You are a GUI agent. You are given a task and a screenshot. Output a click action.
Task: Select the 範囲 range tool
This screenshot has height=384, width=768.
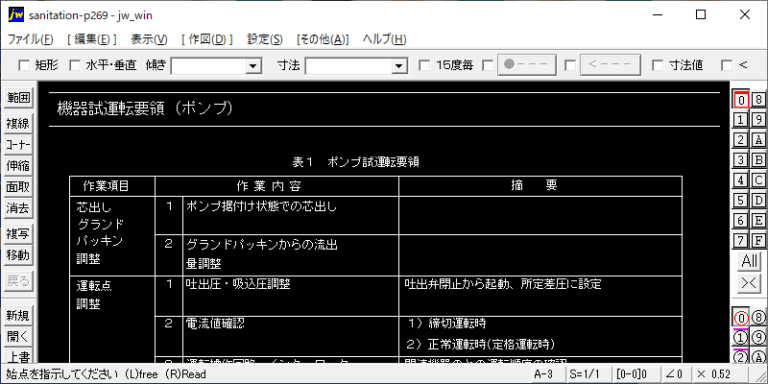19,97
